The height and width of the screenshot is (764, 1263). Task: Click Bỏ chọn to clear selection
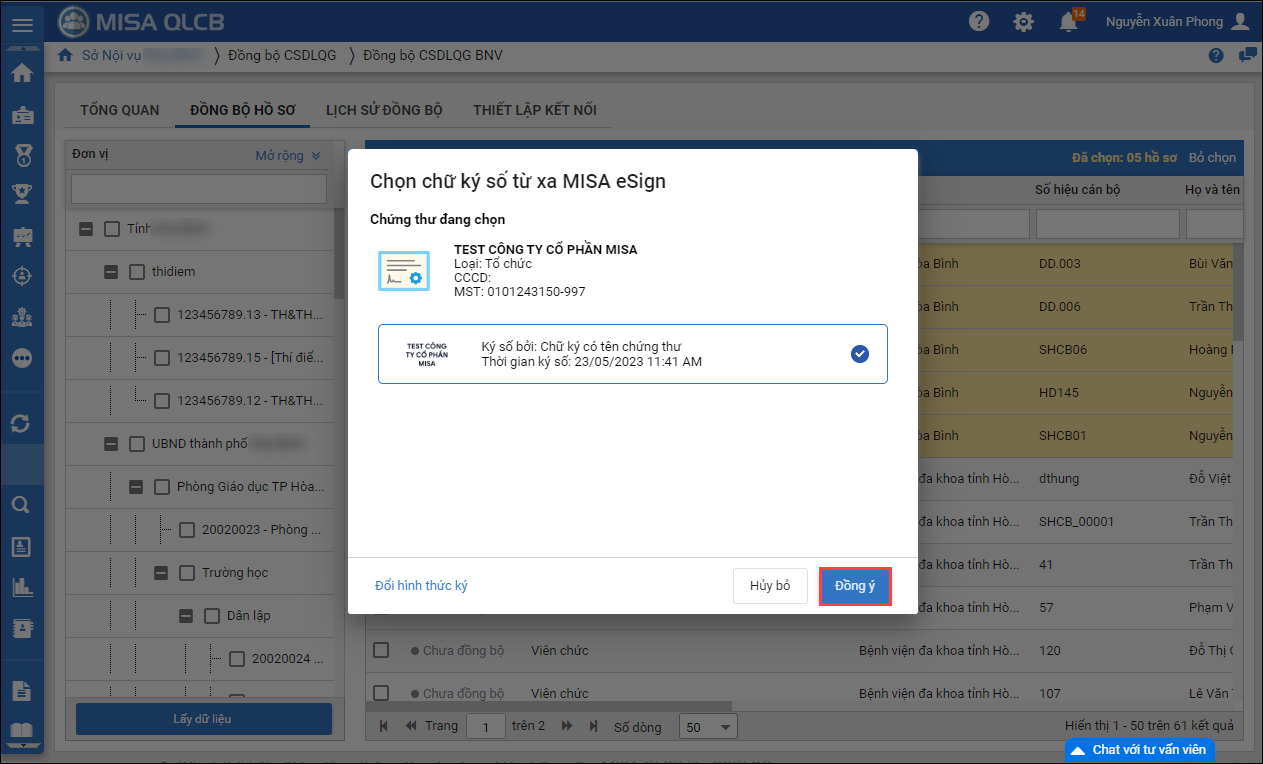[1212, 158]
